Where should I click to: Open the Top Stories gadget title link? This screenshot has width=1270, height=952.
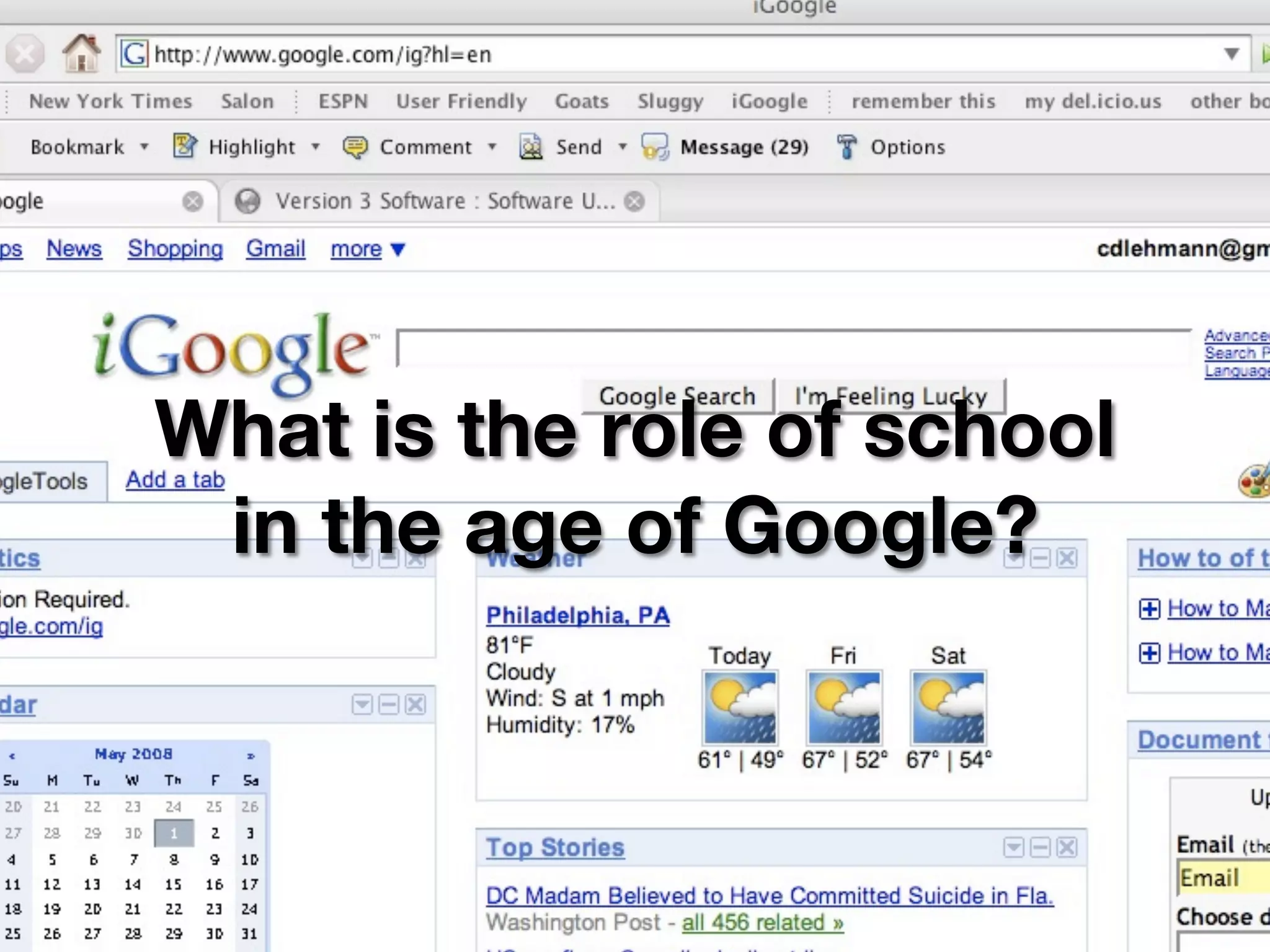555,847
